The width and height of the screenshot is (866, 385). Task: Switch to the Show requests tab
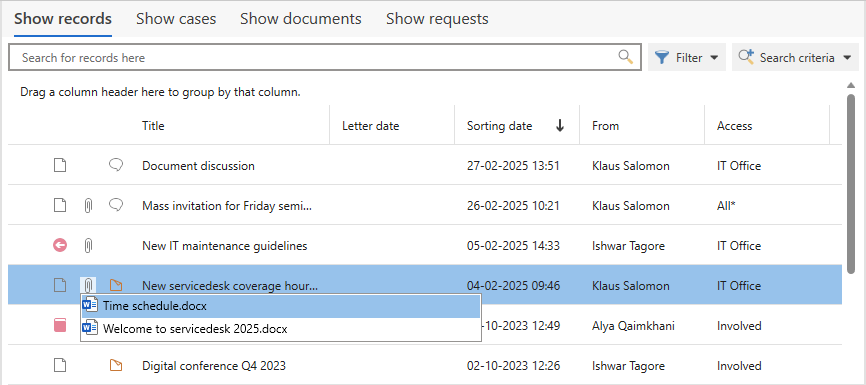click(437, 19)
